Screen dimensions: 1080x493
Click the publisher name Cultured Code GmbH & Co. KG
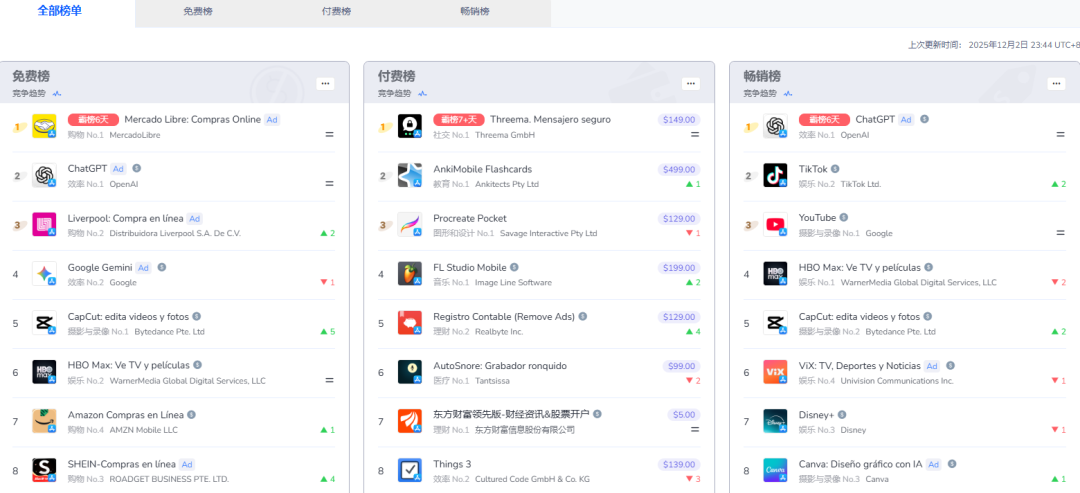pos(532,479)
